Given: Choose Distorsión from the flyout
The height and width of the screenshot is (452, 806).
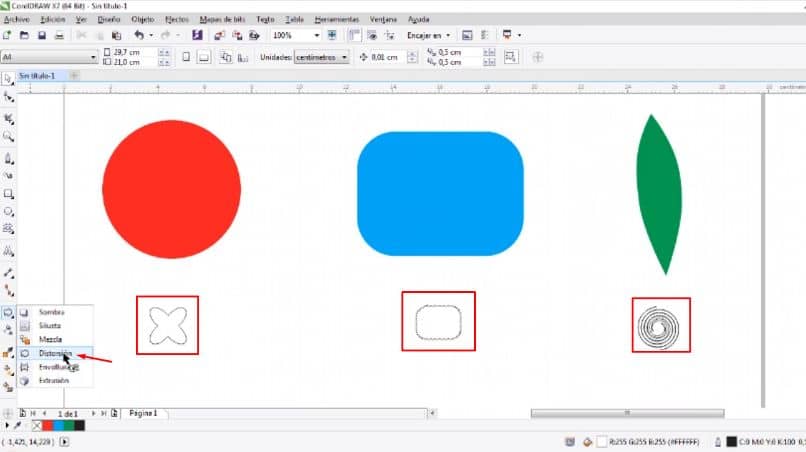Looking at the screenshot, I should tap(56, 353).
